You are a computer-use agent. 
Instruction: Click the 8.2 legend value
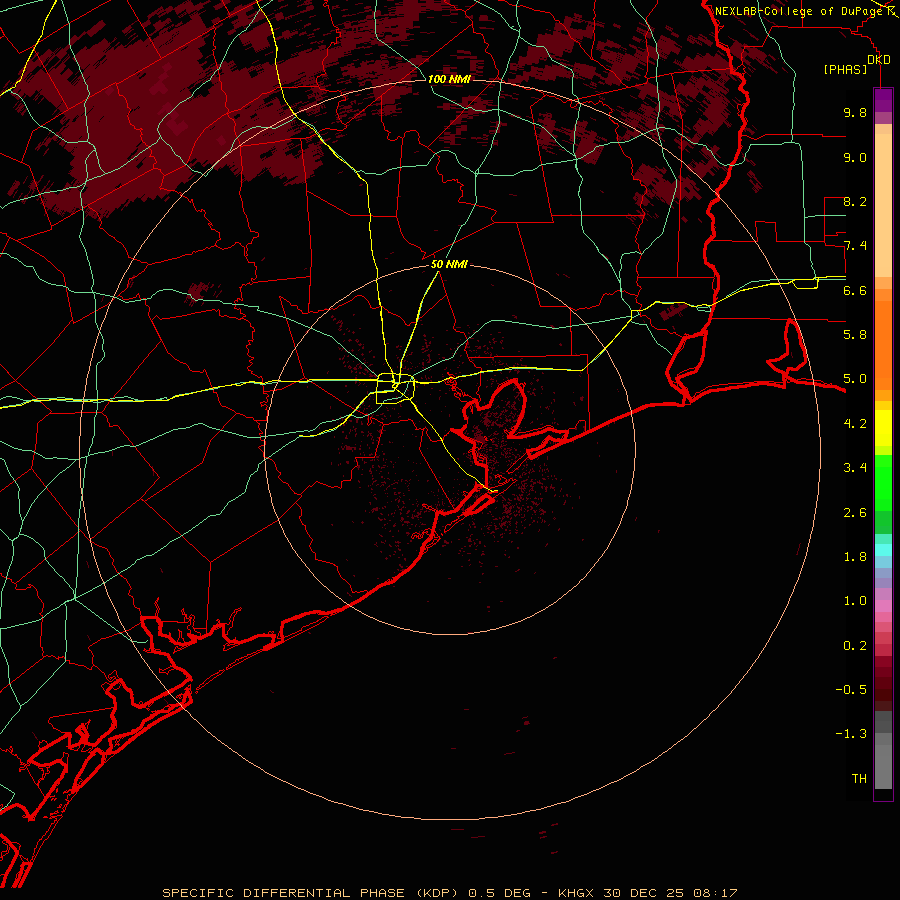[855, 201]
